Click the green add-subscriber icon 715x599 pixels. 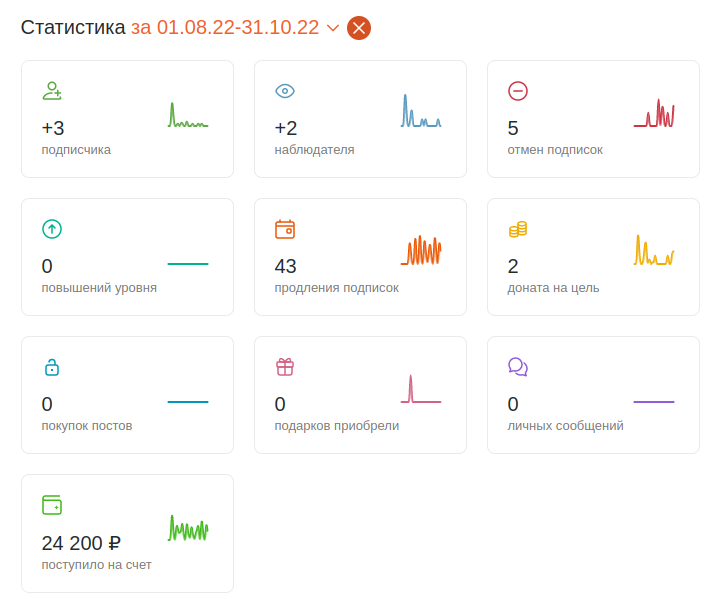coord(52,91)
